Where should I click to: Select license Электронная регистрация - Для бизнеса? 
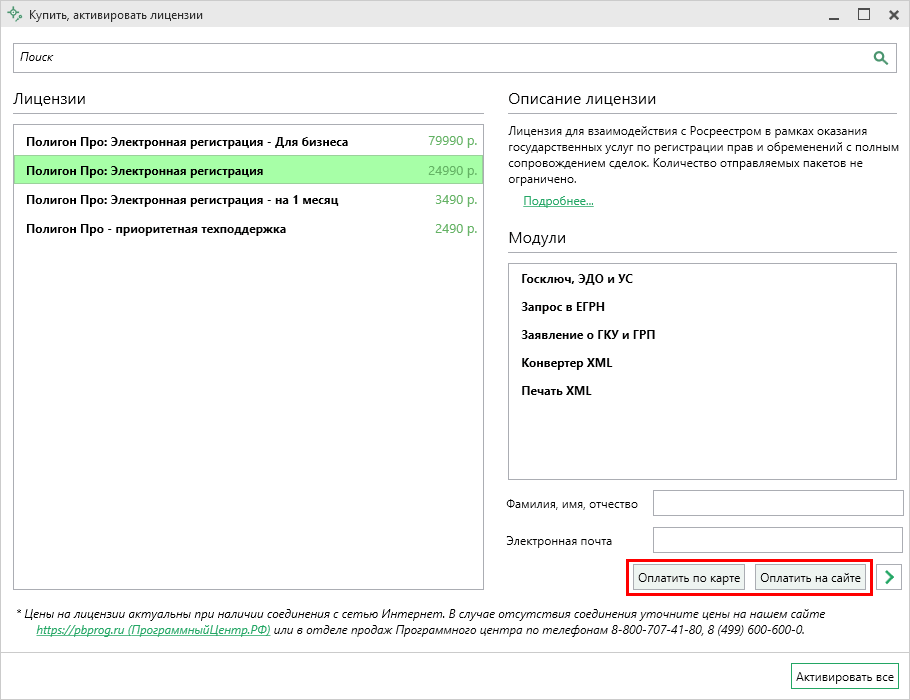tap(248, 141)
